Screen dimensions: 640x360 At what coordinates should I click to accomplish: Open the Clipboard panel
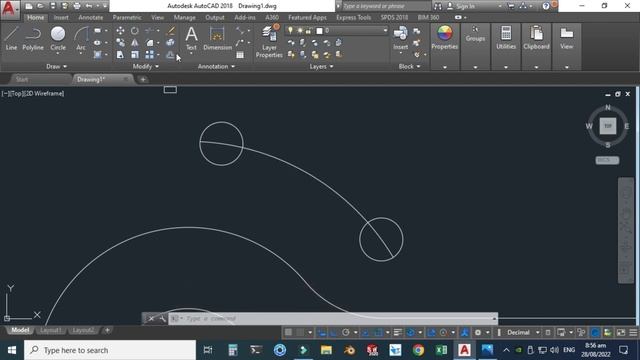coord(536,38)
